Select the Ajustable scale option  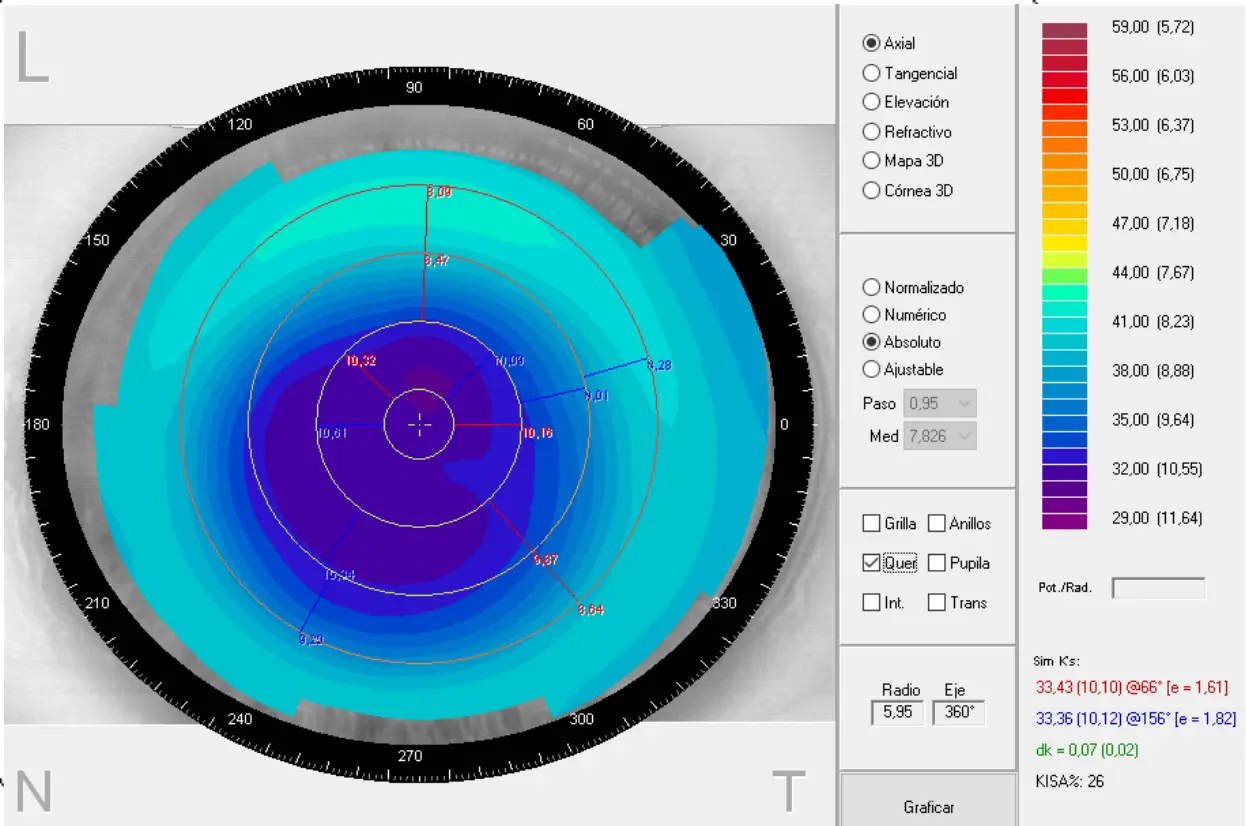pos(871,369)
